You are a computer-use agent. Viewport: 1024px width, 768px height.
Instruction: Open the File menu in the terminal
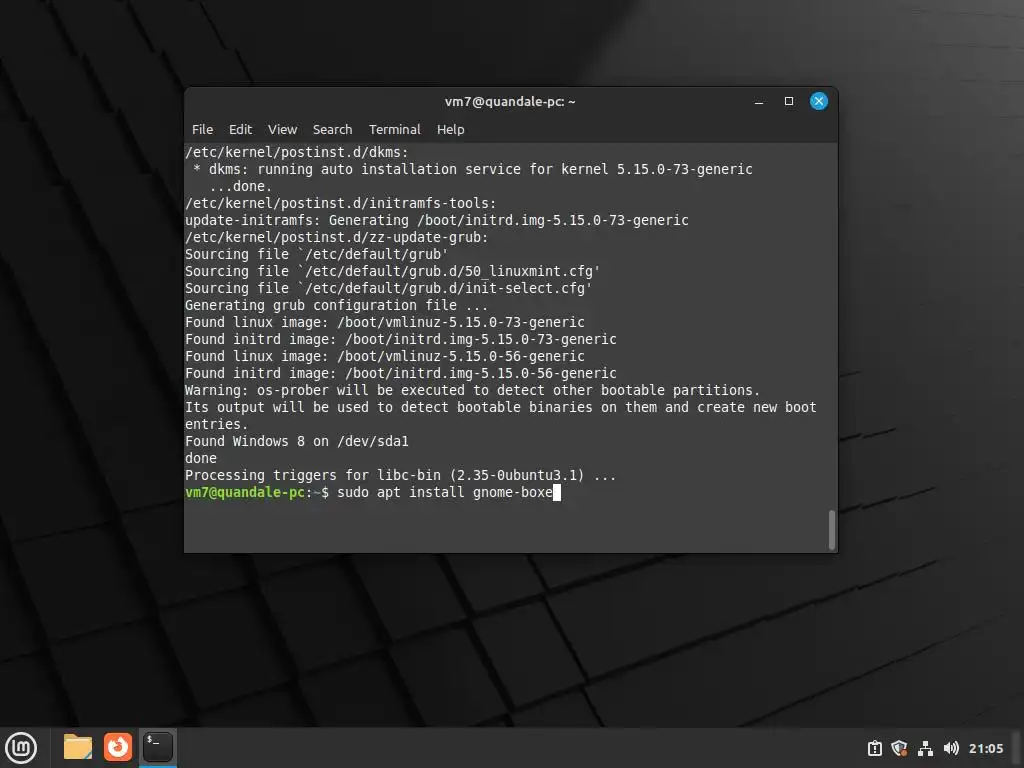pos(202,129)
